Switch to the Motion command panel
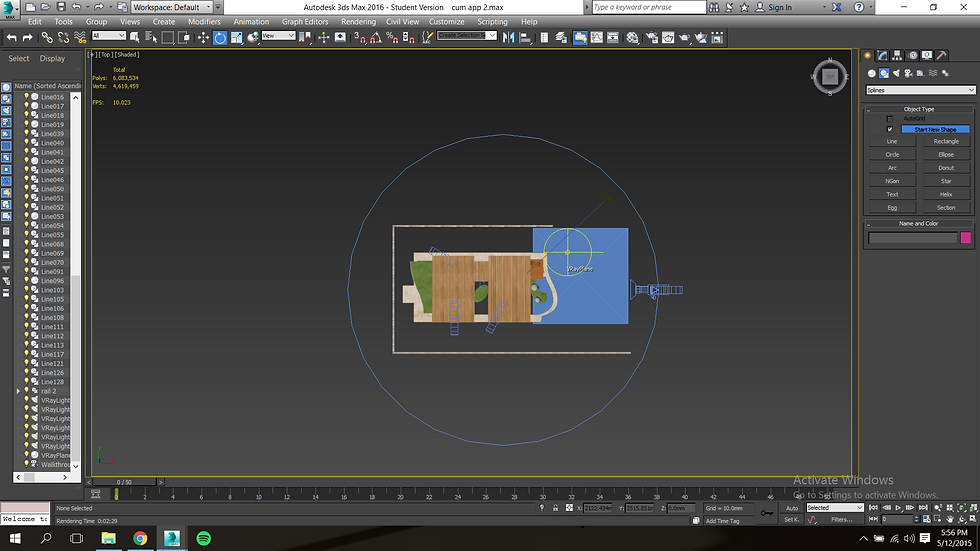Image resolution: width=980 pixels, height=551 pixels. 912,56
